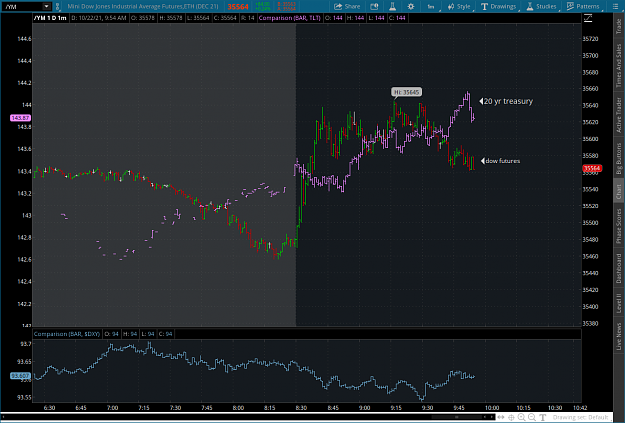Screen dimensions: 625x423
Task: Click the Patterns chart icon
Action: tap(570, 6)
